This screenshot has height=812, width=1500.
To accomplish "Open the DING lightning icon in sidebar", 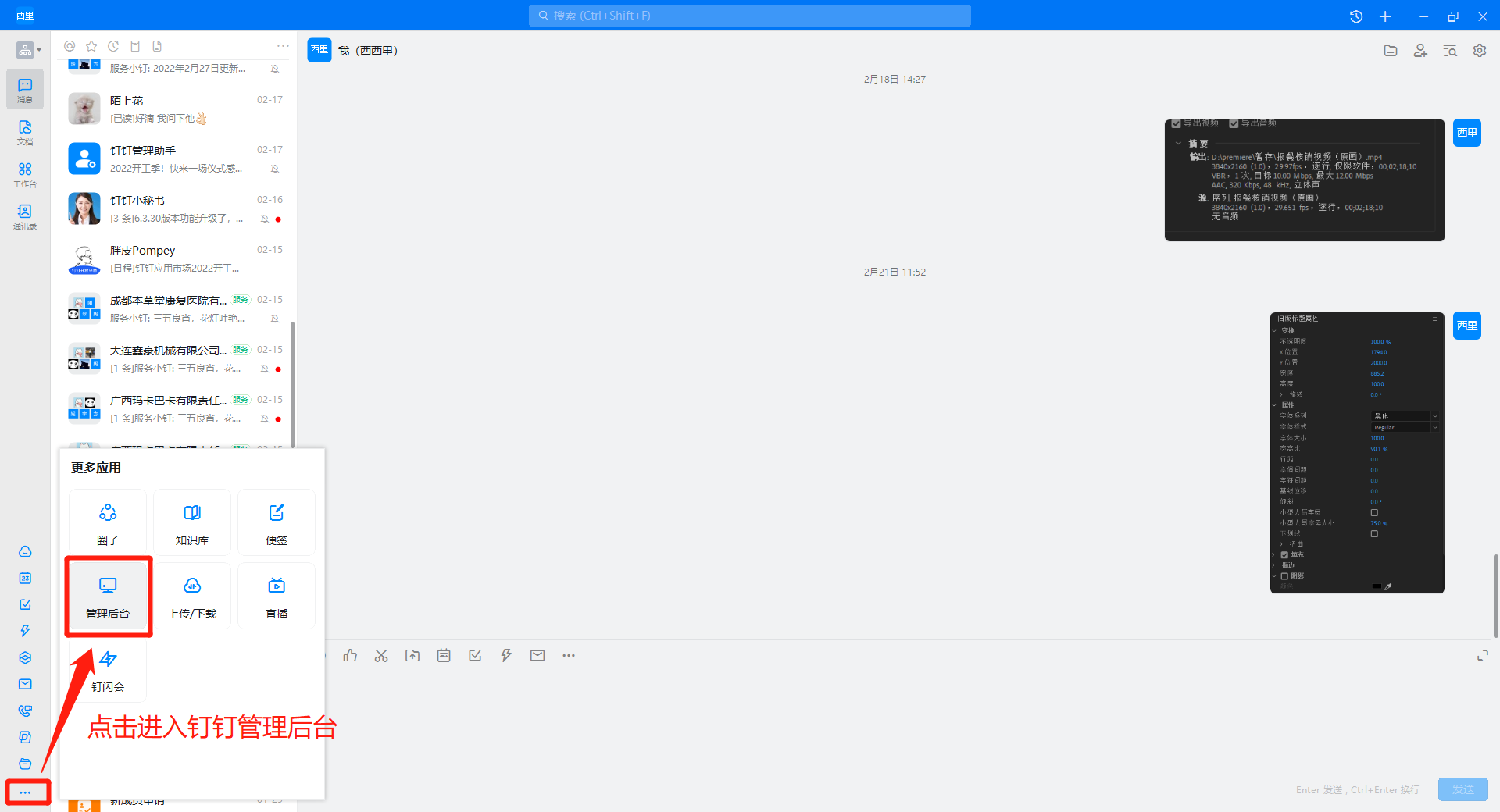I will [25, 631].
